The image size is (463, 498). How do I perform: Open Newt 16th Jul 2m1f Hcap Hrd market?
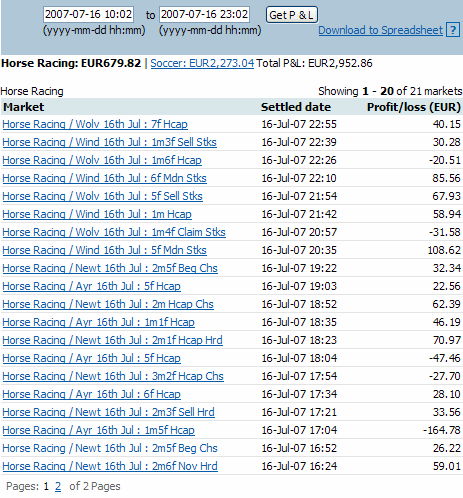click(x=112, y=340)
